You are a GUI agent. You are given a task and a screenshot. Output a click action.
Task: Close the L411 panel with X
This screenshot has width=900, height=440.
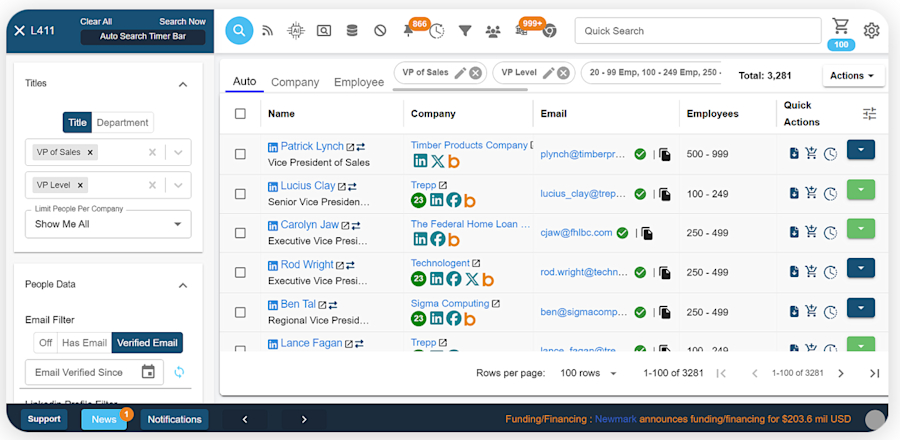point(20,30)
